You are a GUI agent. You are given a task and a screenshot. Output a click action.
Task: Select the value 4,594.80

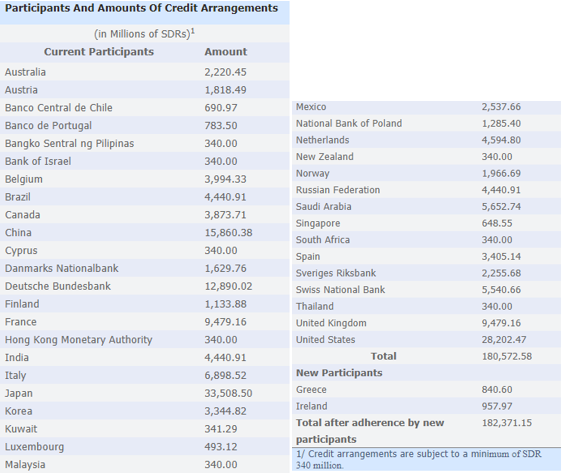click(x=501, y=140)
